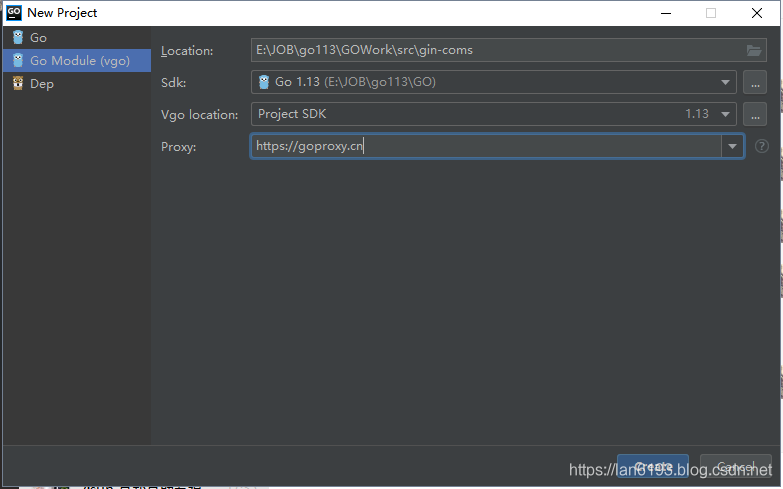Select the Go project type
Screen dimensions: 783x489
77,37
